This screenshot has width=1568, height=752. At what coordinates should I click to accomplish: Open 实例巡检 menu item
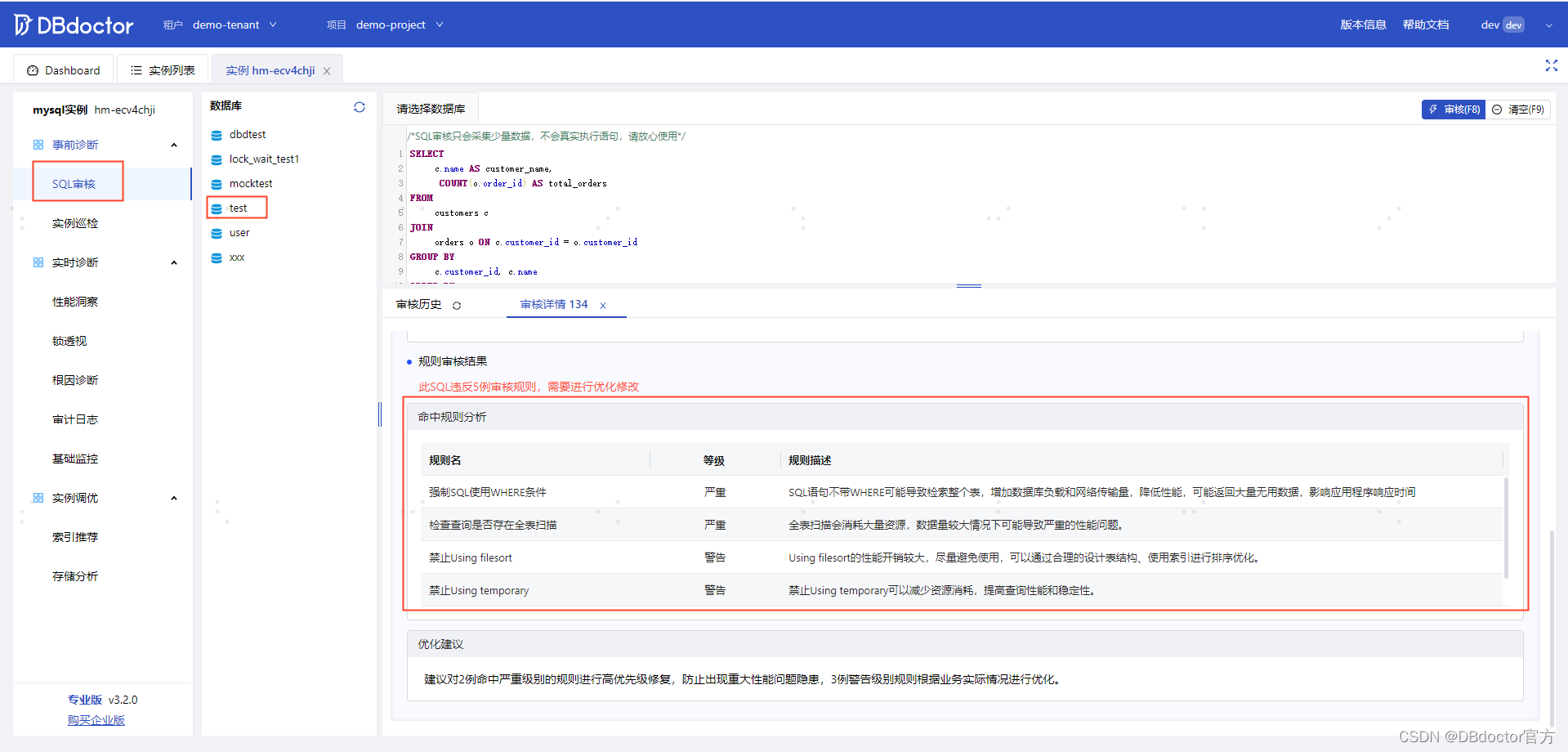click(75, 223)
